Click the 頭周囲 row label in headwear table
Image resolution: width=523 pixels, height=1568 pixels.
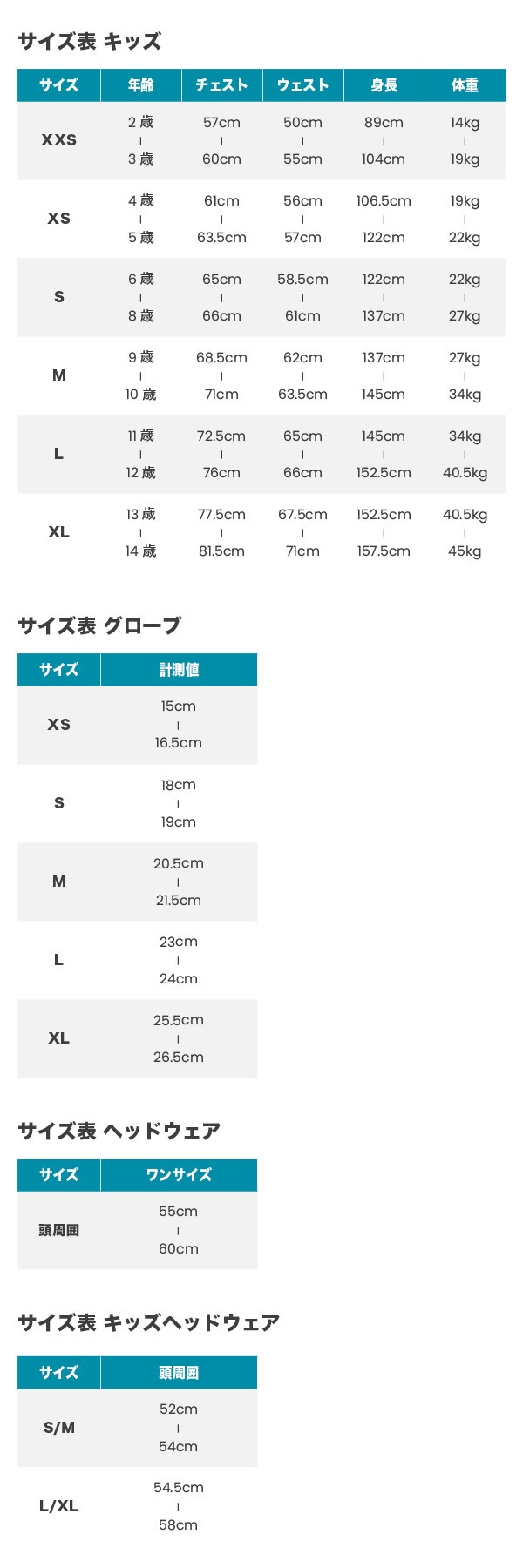(58, 1231)
